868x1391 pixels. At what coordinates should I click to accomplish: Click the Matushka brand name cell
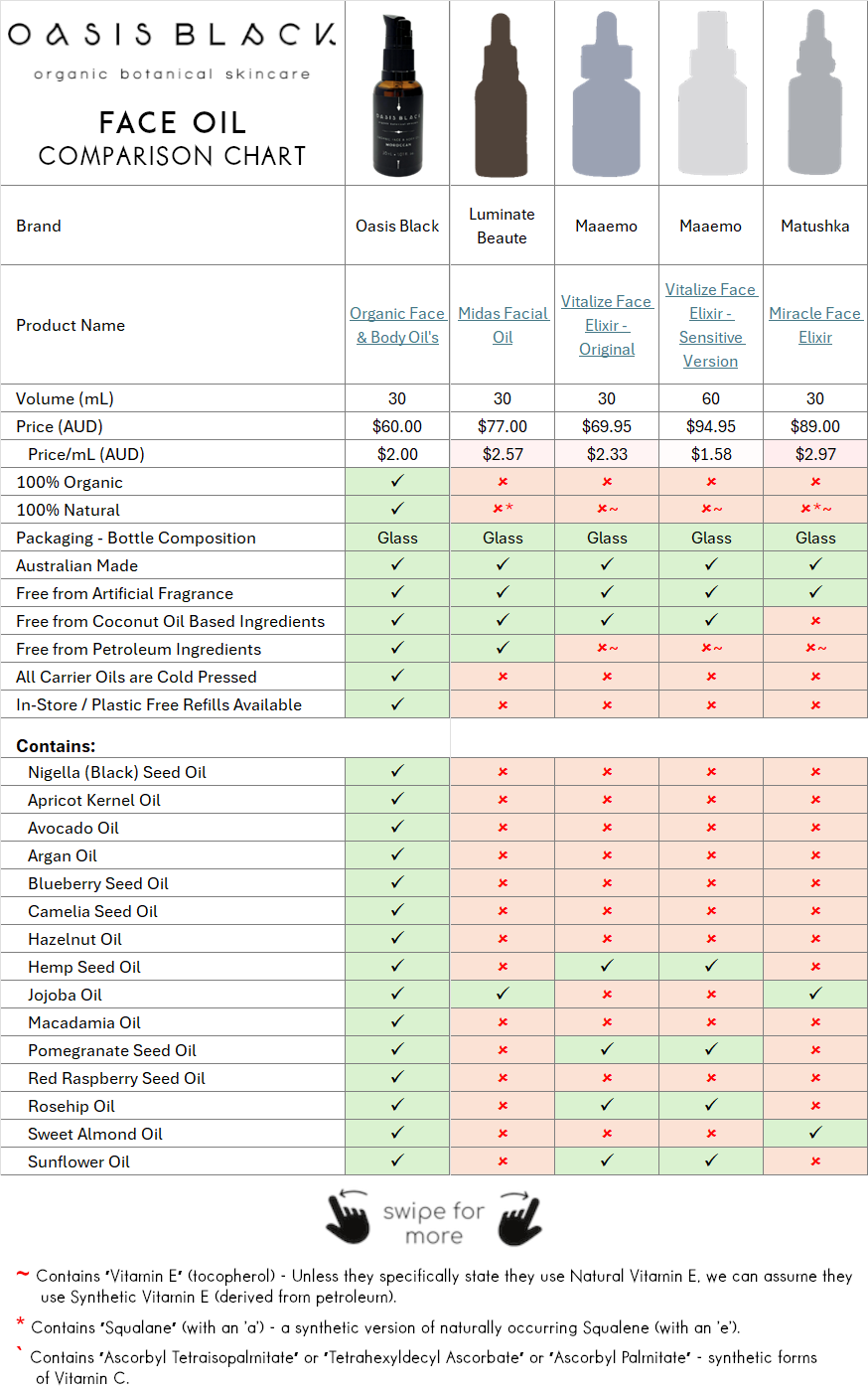[815, 226]
